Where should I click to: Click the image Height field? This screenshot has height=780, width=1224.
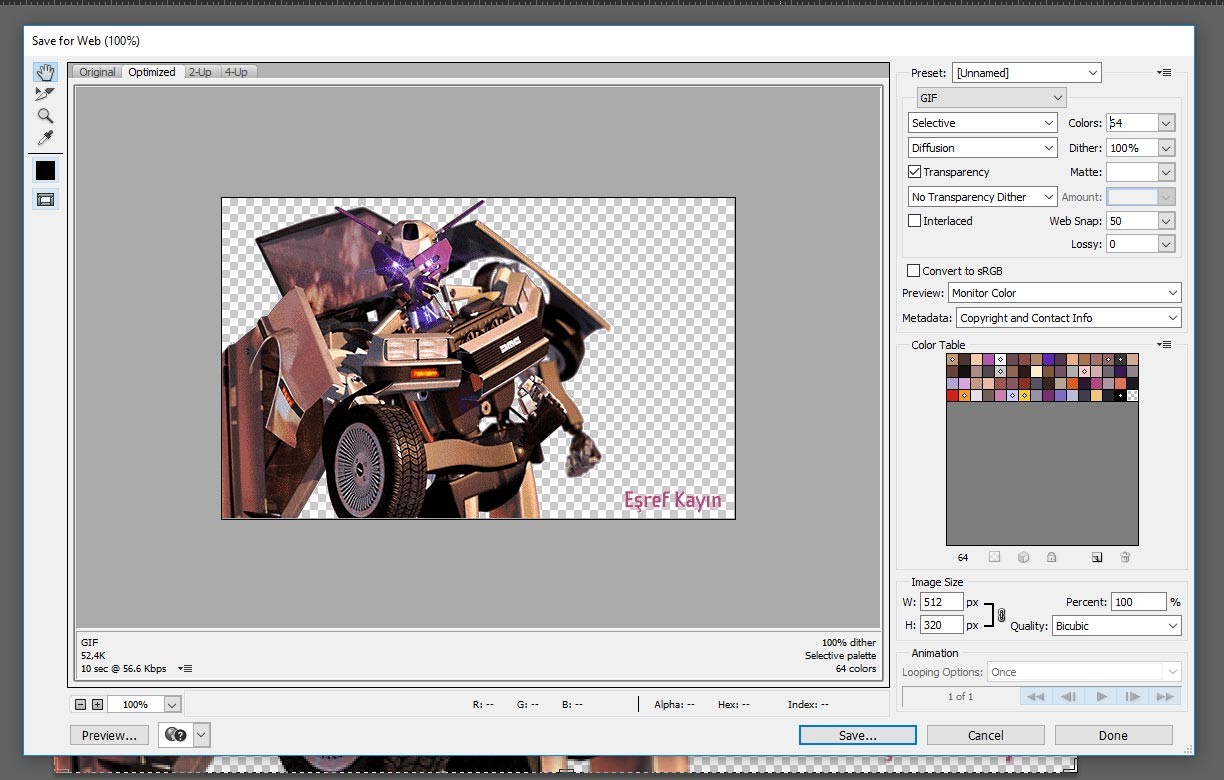pyautogui.click(x=941, y=625)
